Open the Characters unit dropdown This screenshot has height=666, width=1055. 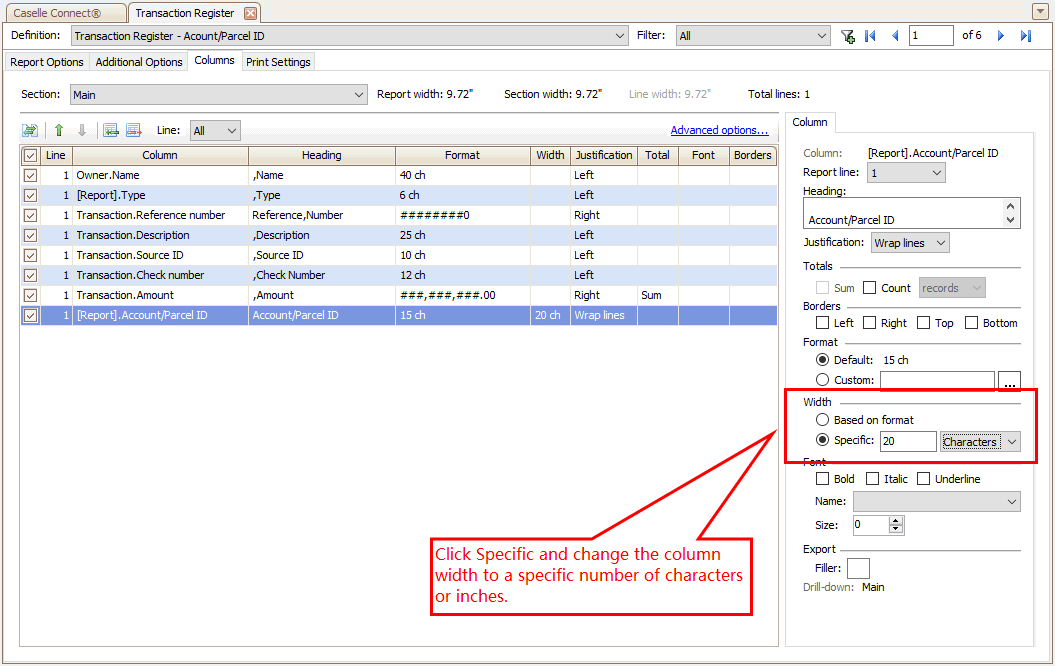(979, 441)
